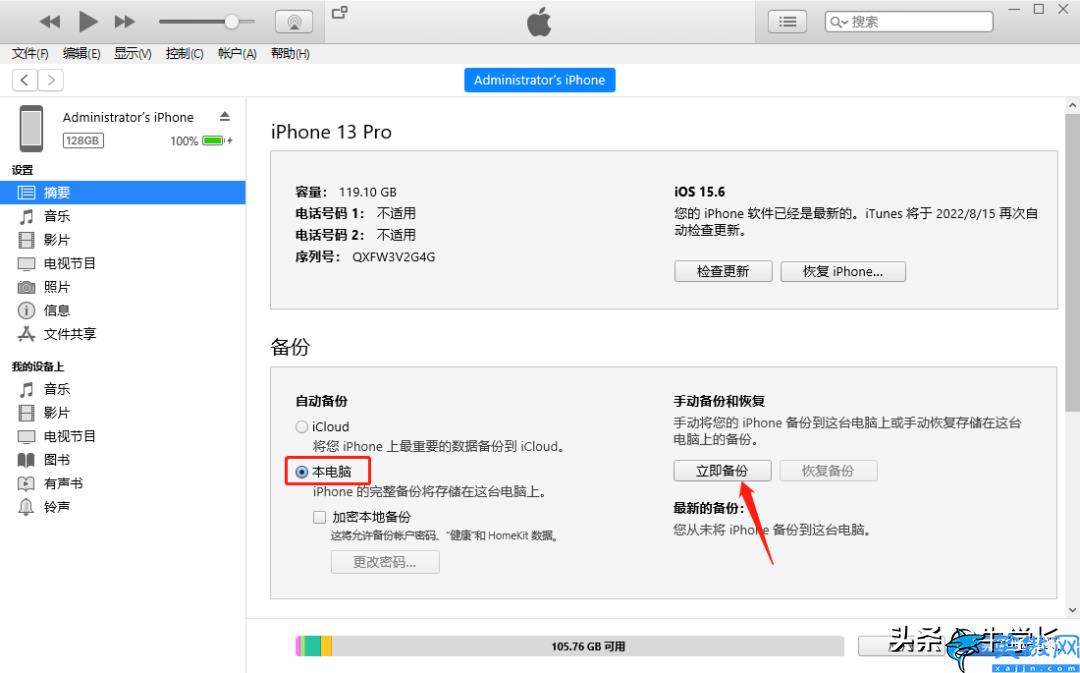The height and width of the screenshot is (673, 1080).
Task: Open the 文件(F) menu
Action: click(x=30, y=54)
